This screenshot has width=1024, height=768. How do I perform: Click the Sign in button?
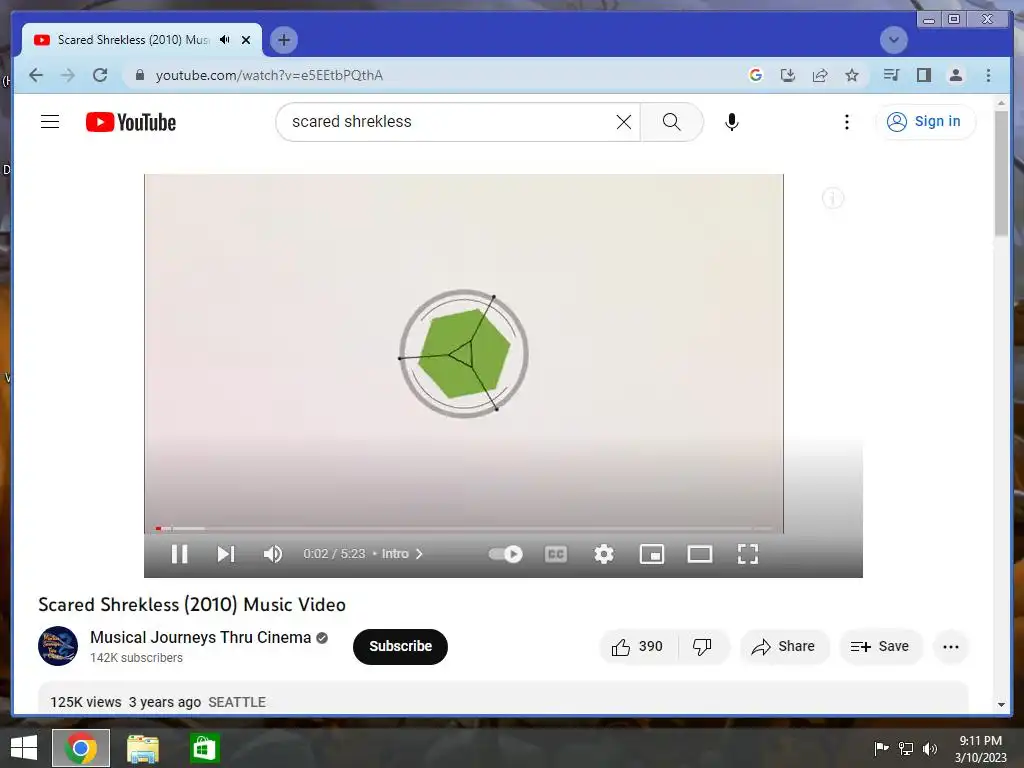pyautogui.click(x=925, y=121)
